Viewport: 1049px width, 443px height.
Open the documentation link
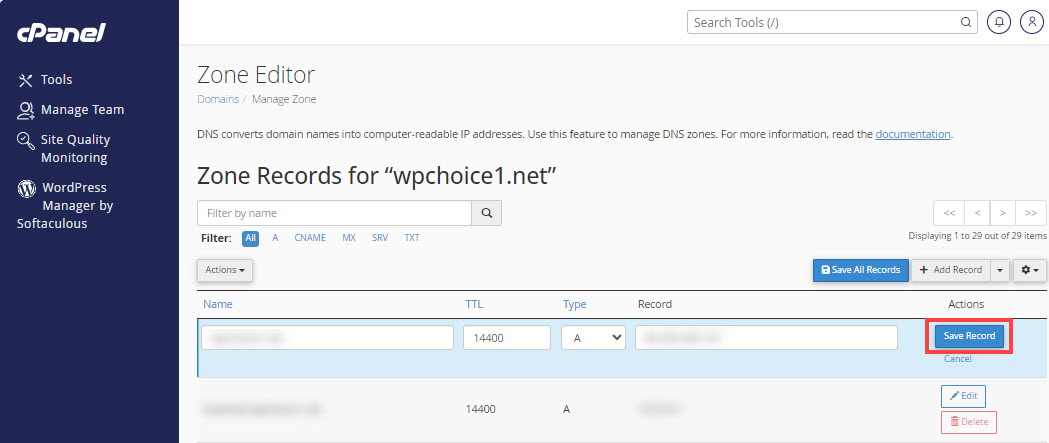(x=912, y=134)
